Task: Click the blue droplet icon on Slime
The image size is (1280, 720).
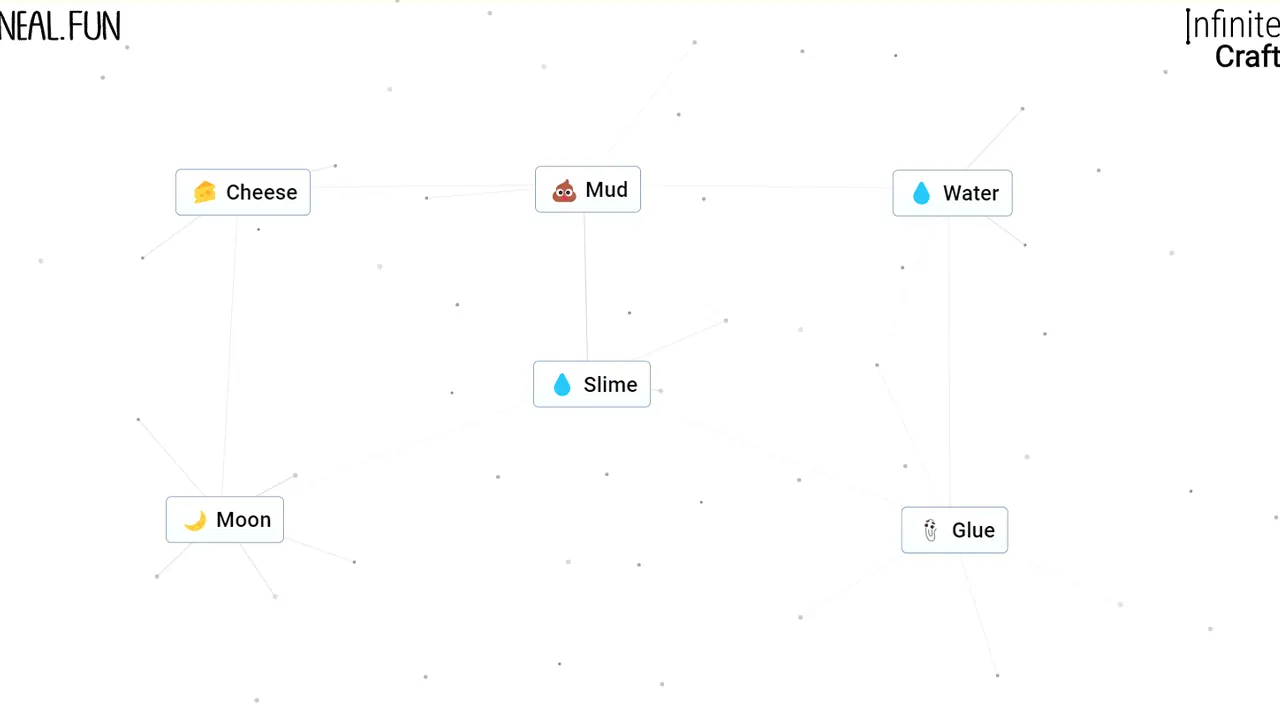Action: tap(562, 385)
